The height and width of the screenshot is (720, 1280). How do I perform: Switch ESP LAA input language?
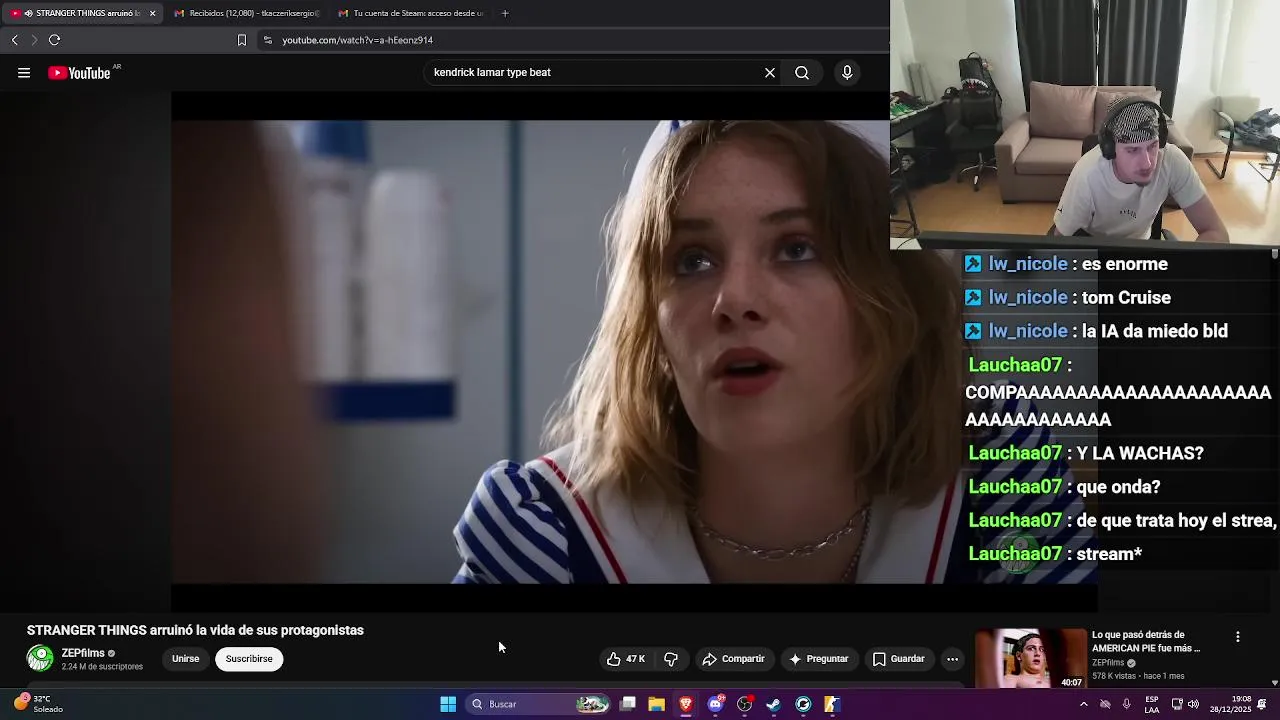tap(1152, 704)
